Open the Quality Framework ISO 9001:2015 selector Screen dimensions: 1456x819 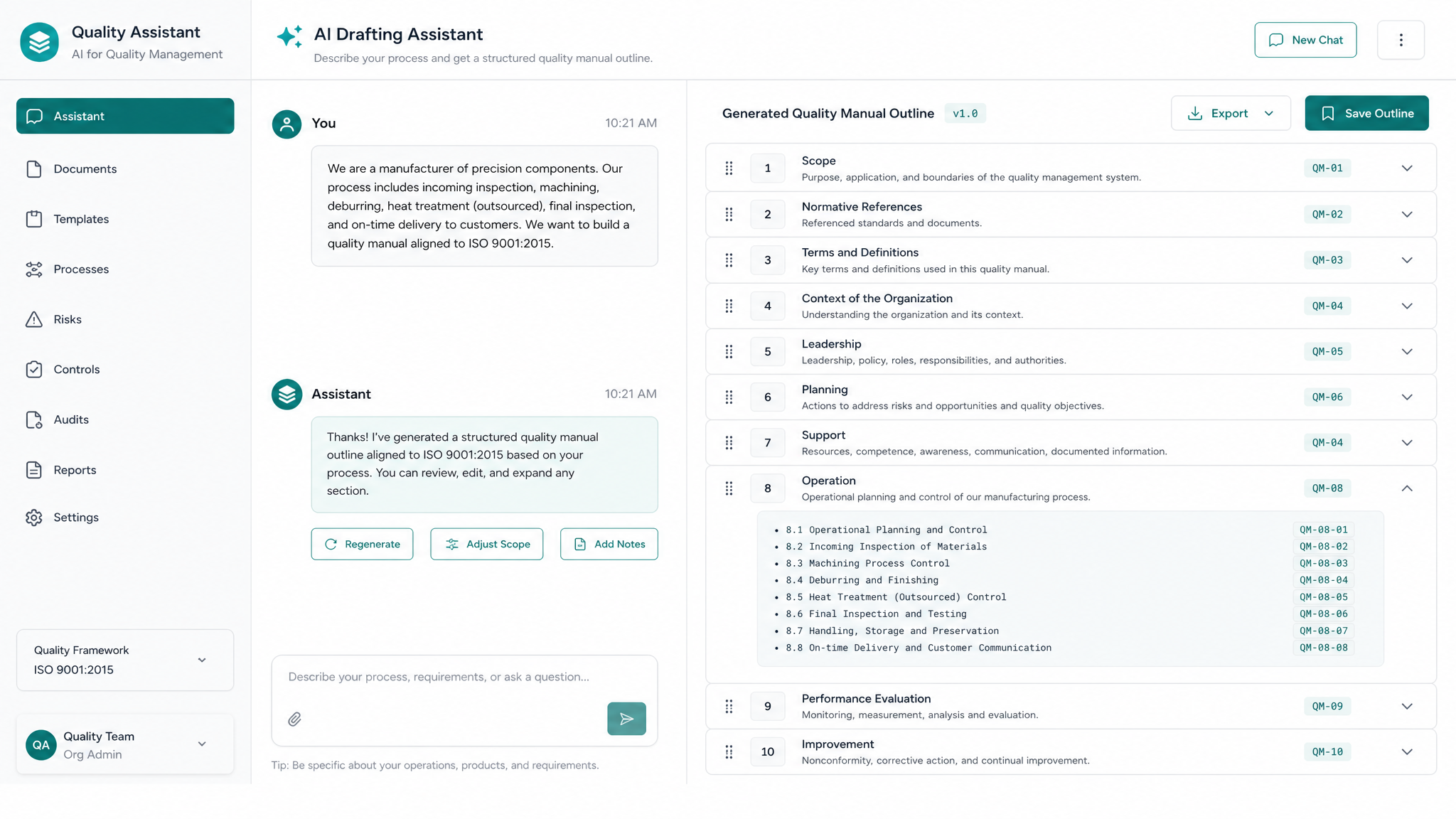(125, 660)
